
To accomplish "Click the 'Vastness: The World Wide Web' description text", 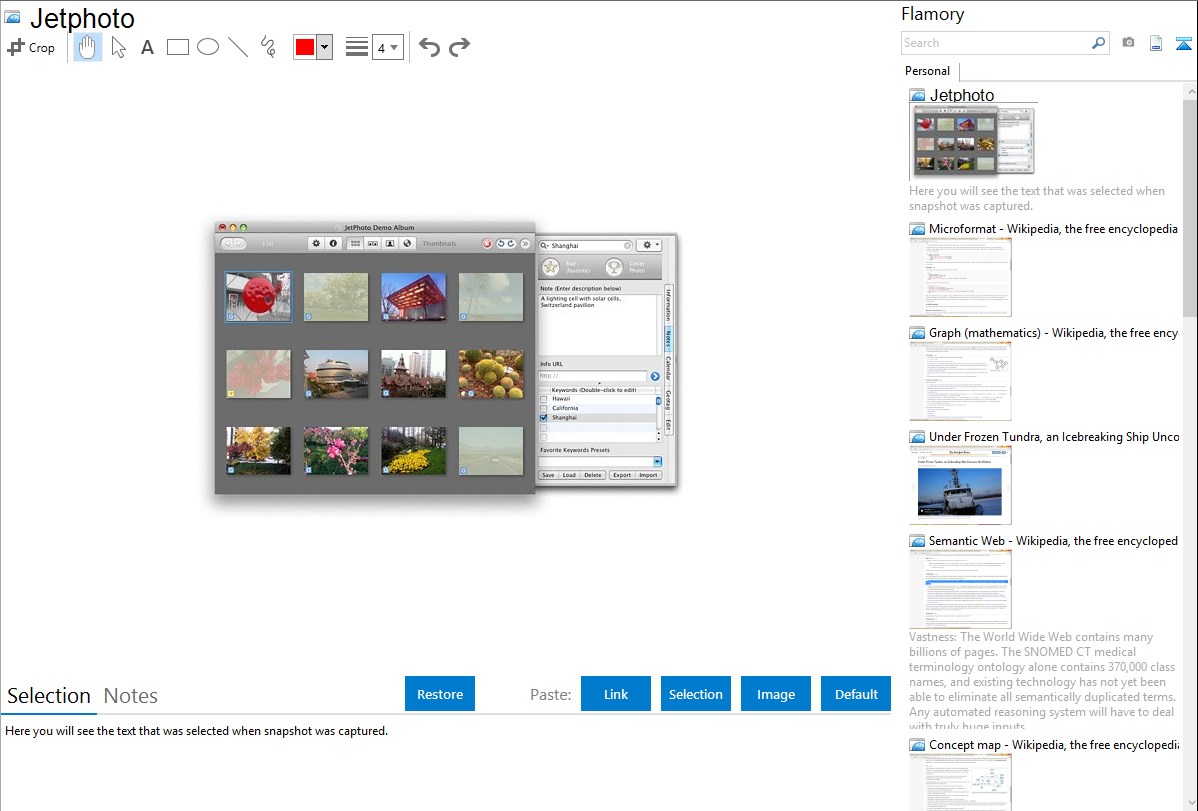I will [1042, 682].
